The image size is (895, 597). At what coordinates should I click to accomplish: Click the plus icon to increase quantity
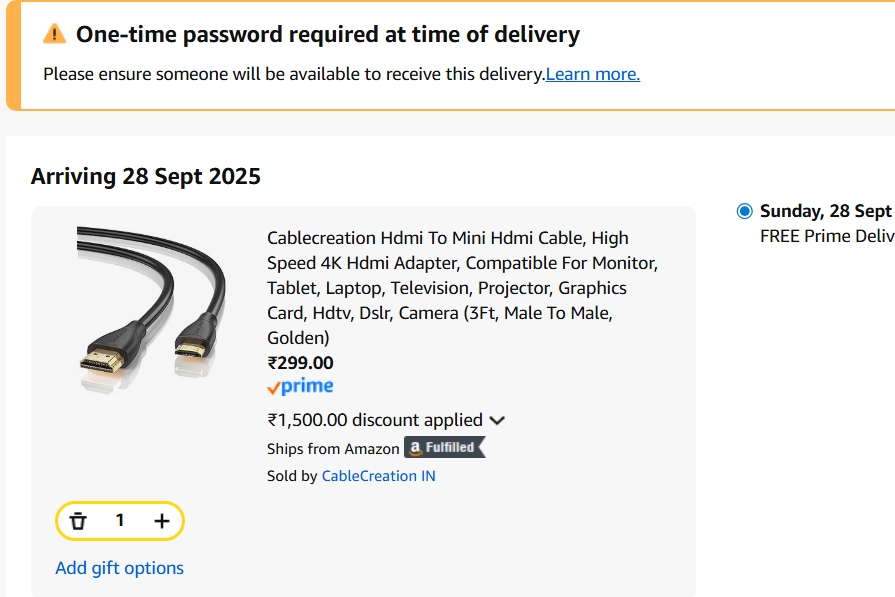click(x=161, y=520)
